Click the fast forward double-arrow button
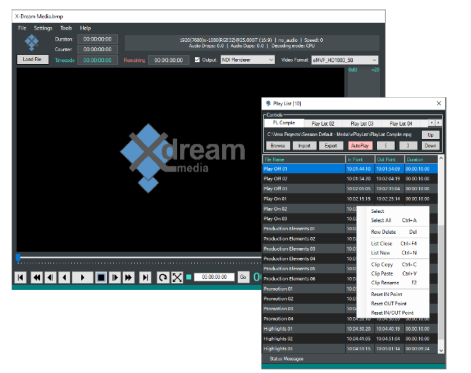The height and width of the screenshot is (373, 471). [x=128, y=277]
